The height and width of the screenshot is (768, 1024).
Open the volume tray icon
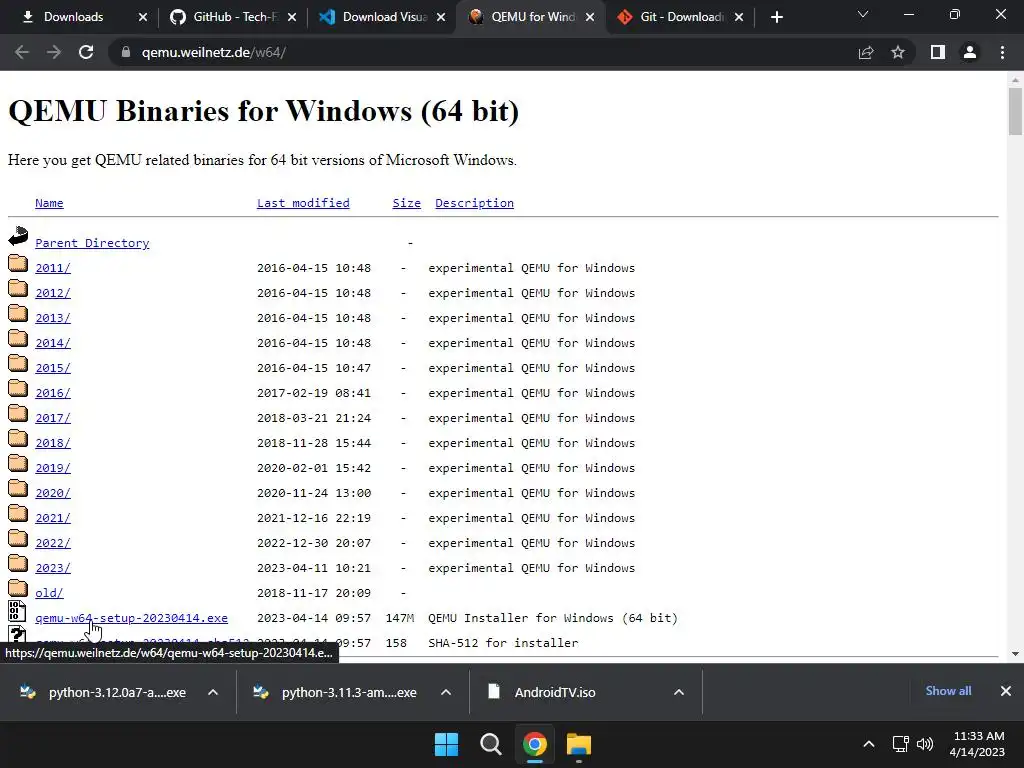925,744
